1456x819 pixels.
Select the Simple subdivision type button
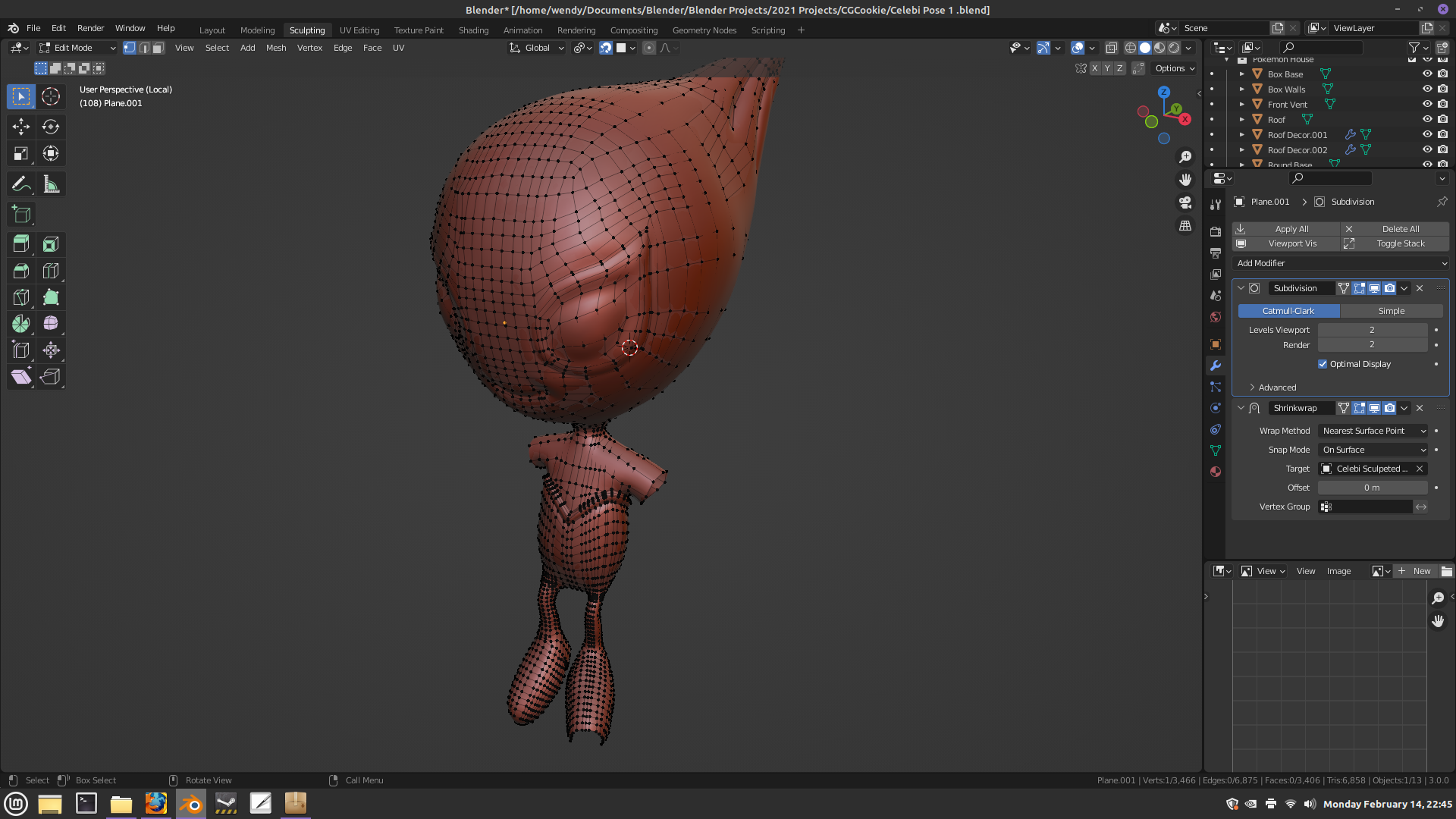(1391, 311)
